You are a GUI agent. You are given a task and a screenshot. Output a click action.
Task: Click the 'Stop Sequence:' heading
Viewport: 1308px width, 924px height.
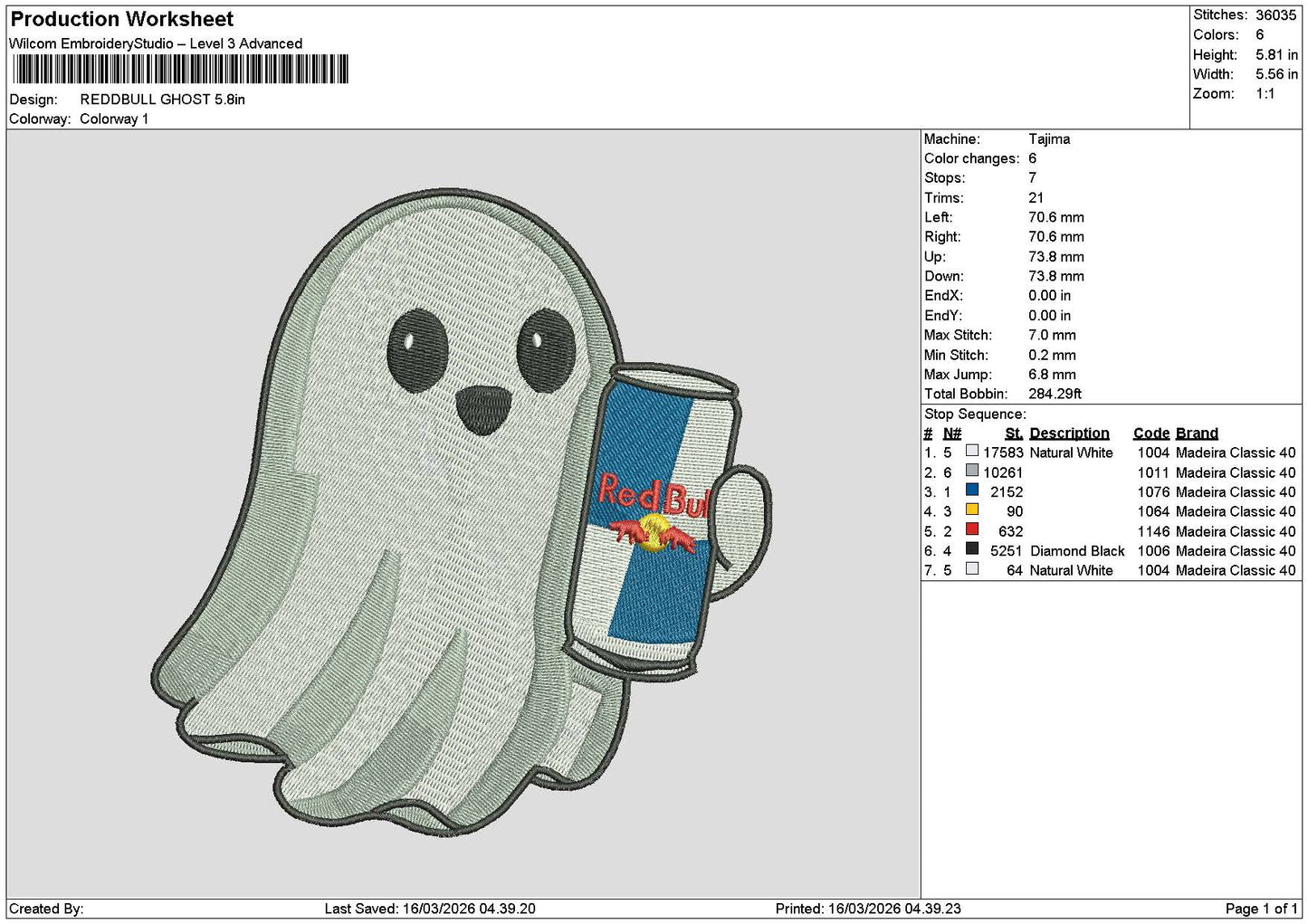tap(975, 414)
